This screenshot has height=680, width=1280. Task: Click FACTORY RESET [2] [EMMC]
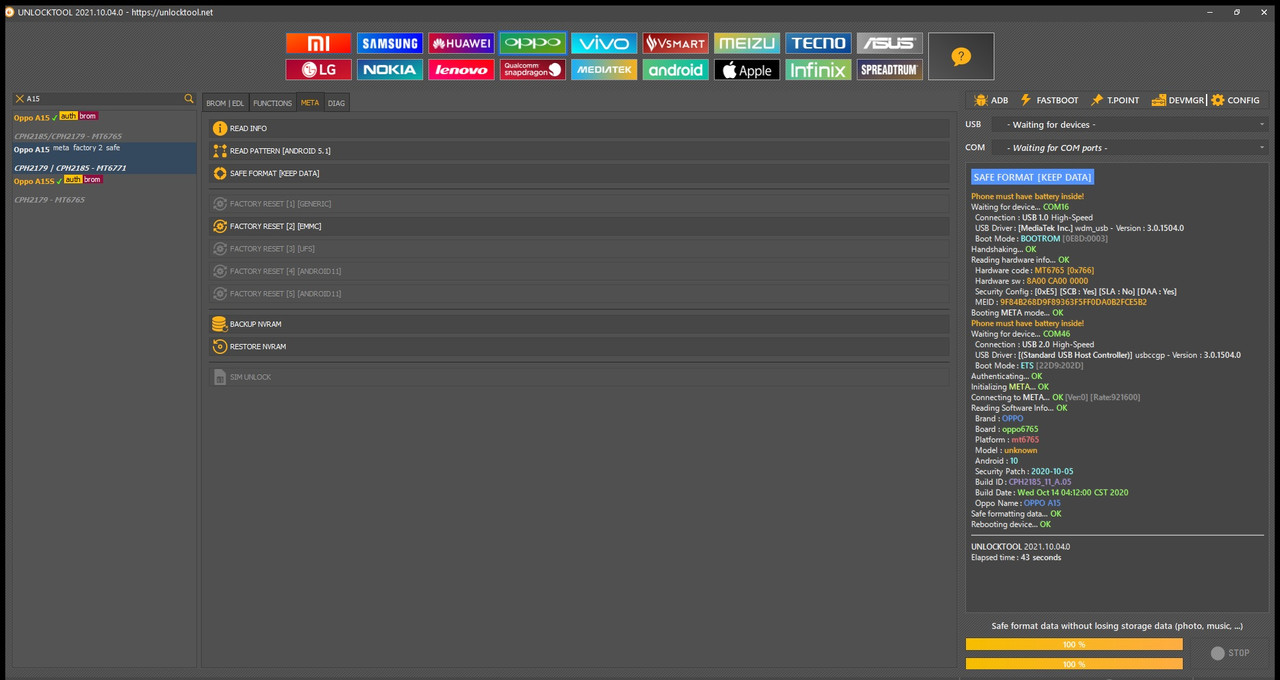[579, 226]
